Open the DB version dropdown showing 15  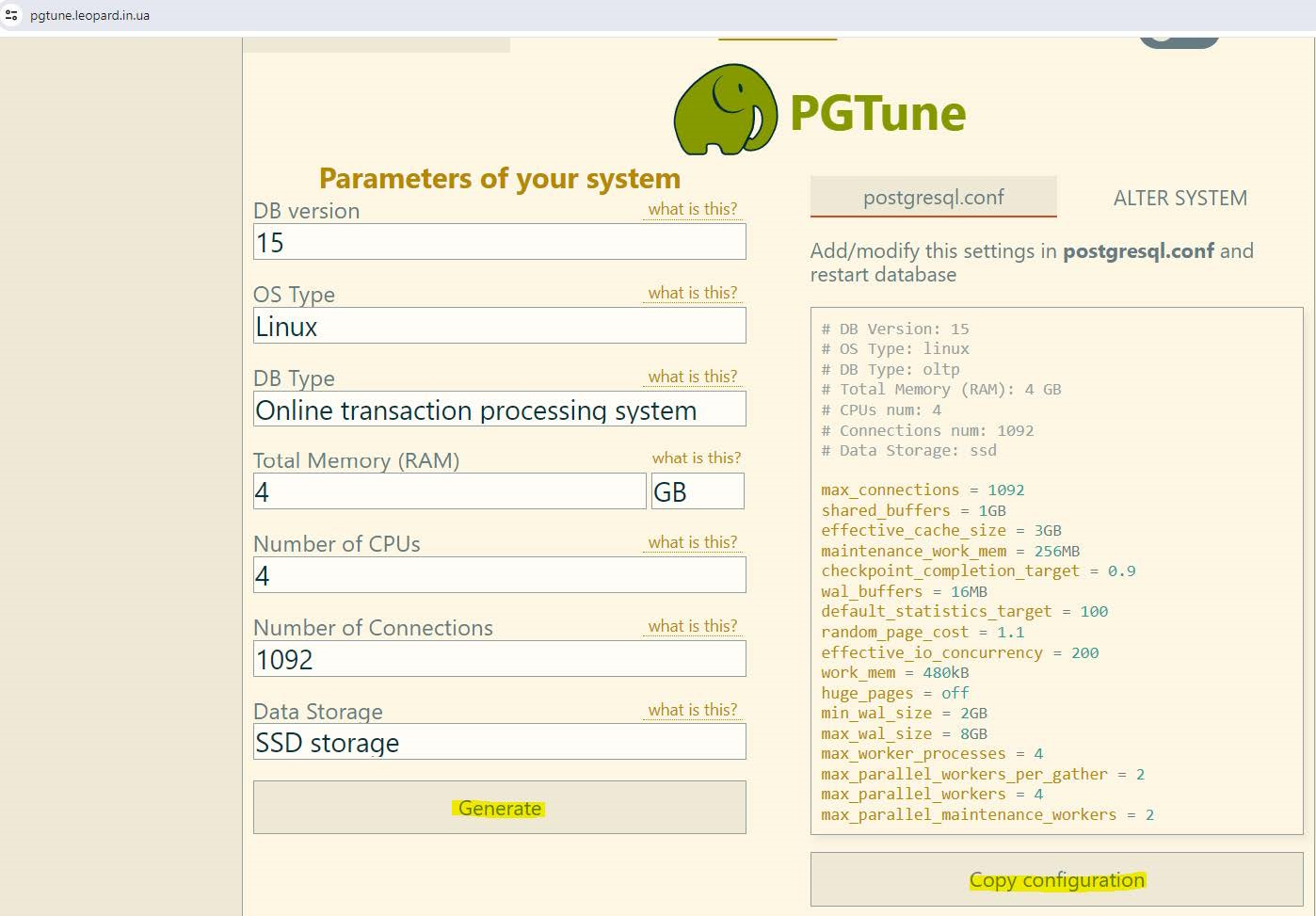tap(500, 242)
